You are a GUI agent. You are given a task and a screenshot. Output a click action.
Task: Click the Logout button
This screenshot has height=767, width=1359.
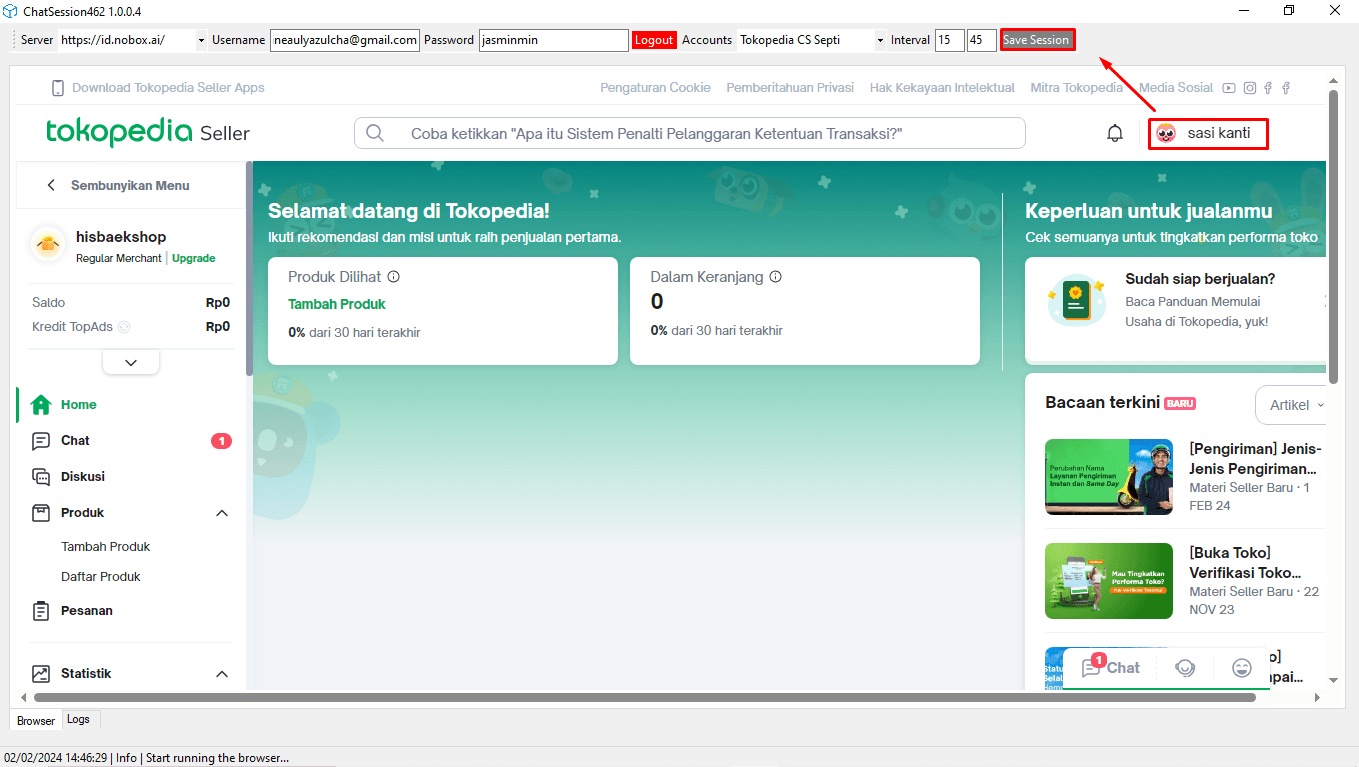[654, 40]
